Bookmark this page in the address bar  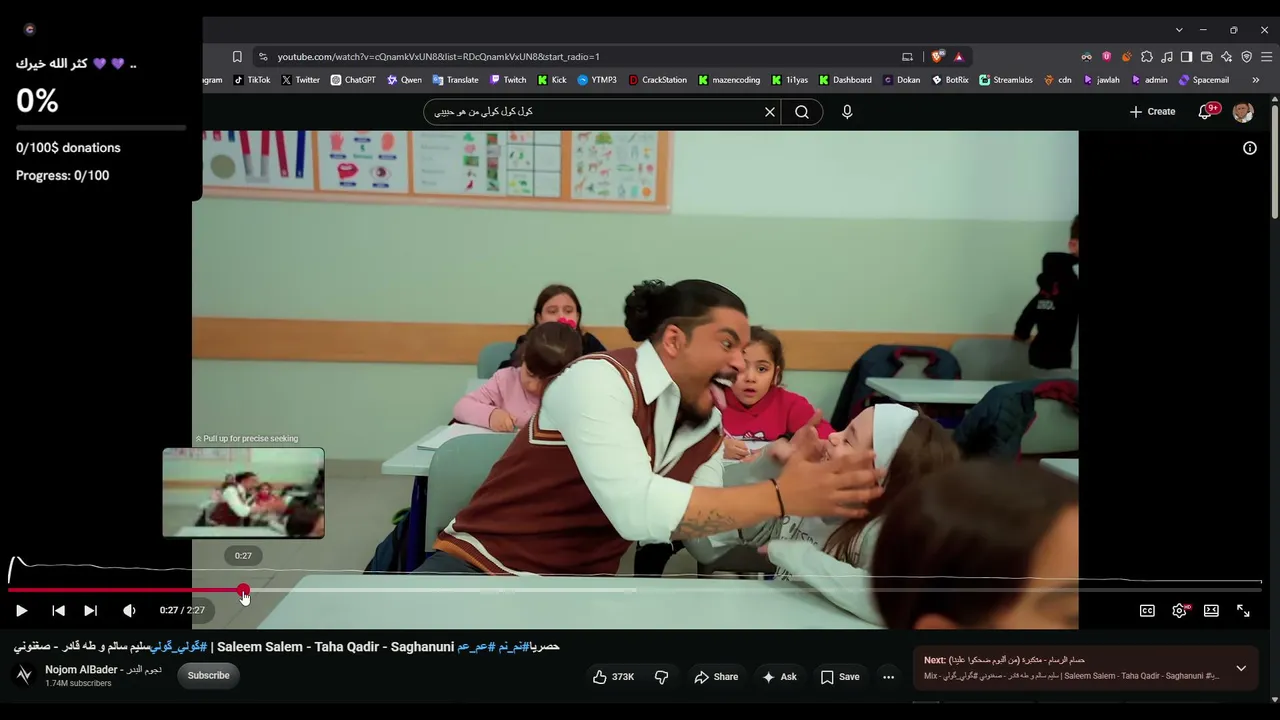click(x=237, y=57)
